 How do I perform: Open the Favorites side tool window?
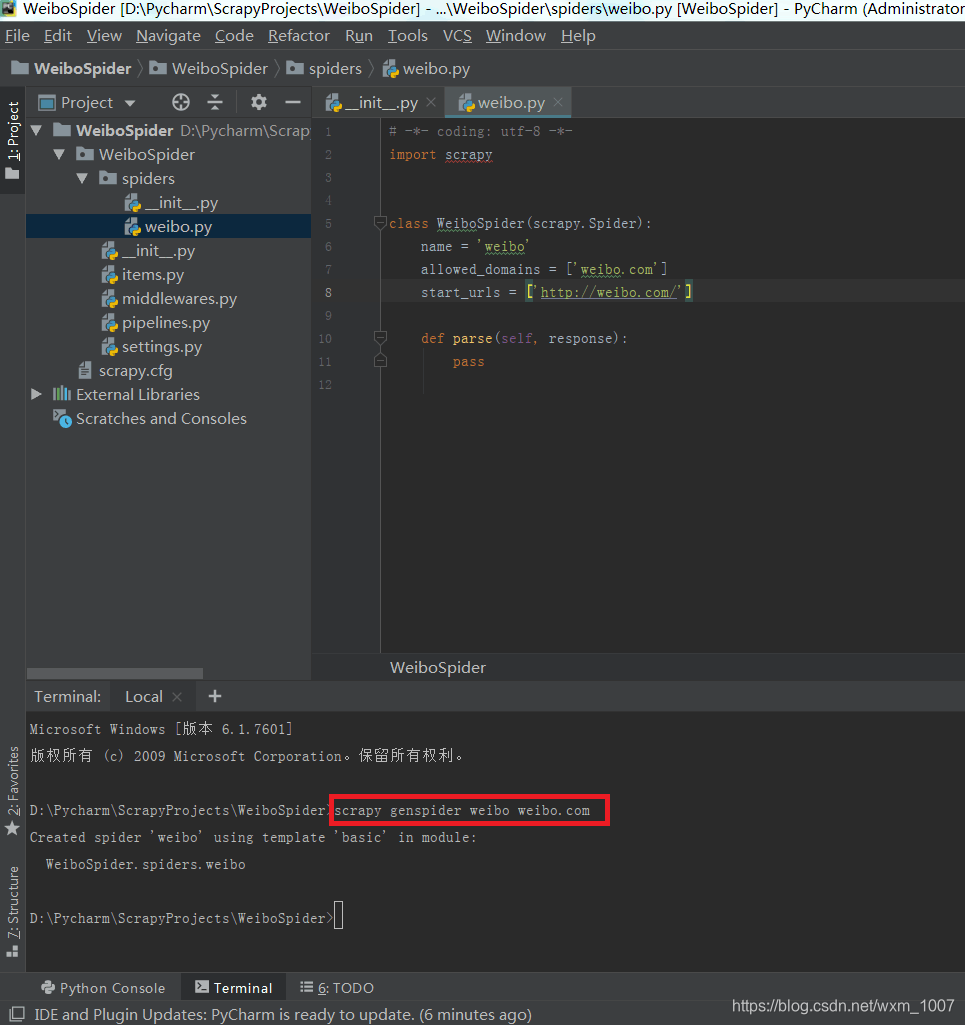pos(12,791)
